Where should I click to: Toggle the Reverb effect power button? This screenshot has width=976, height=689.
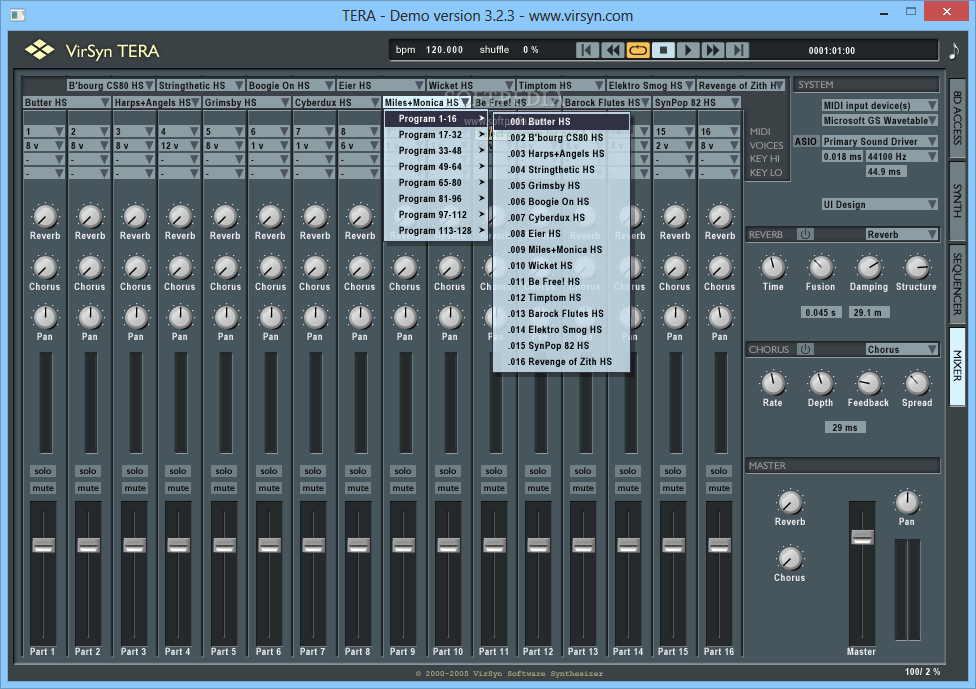pyautogui.click(x=805, y=234)
